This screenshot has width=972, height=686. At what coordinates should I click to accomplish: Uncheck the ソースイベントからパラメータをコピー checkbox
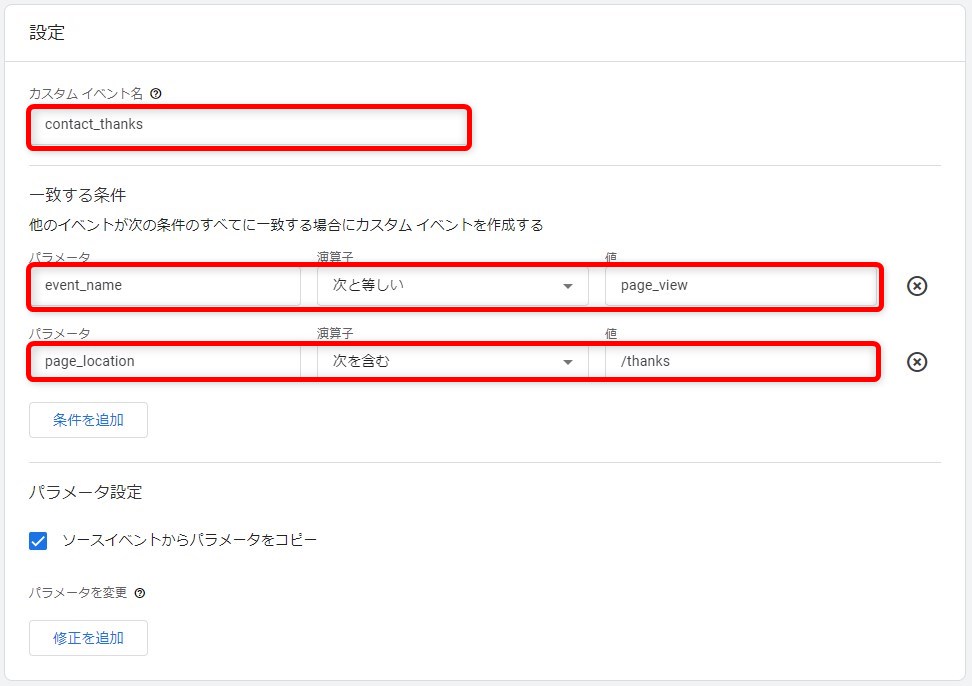pyautogui.click(x=39, y=541)
